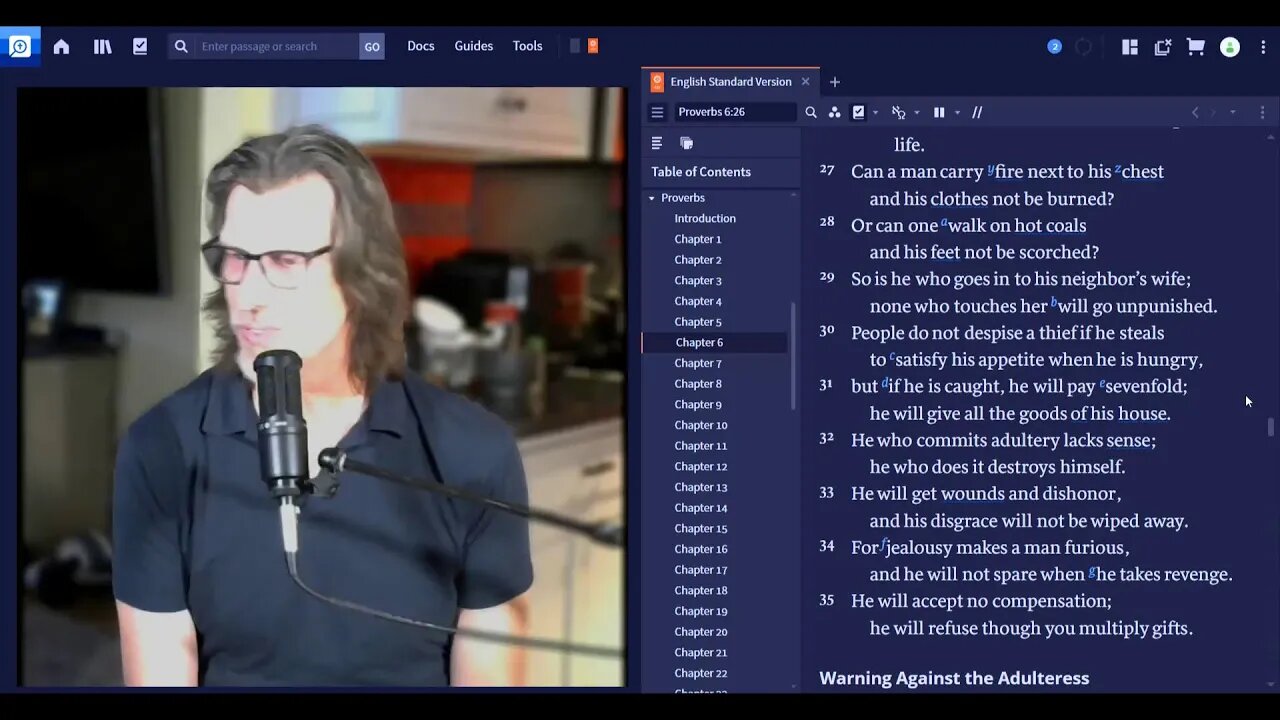
Task: Click the orange ESV resource cover icon
Action: click(657, 82)
